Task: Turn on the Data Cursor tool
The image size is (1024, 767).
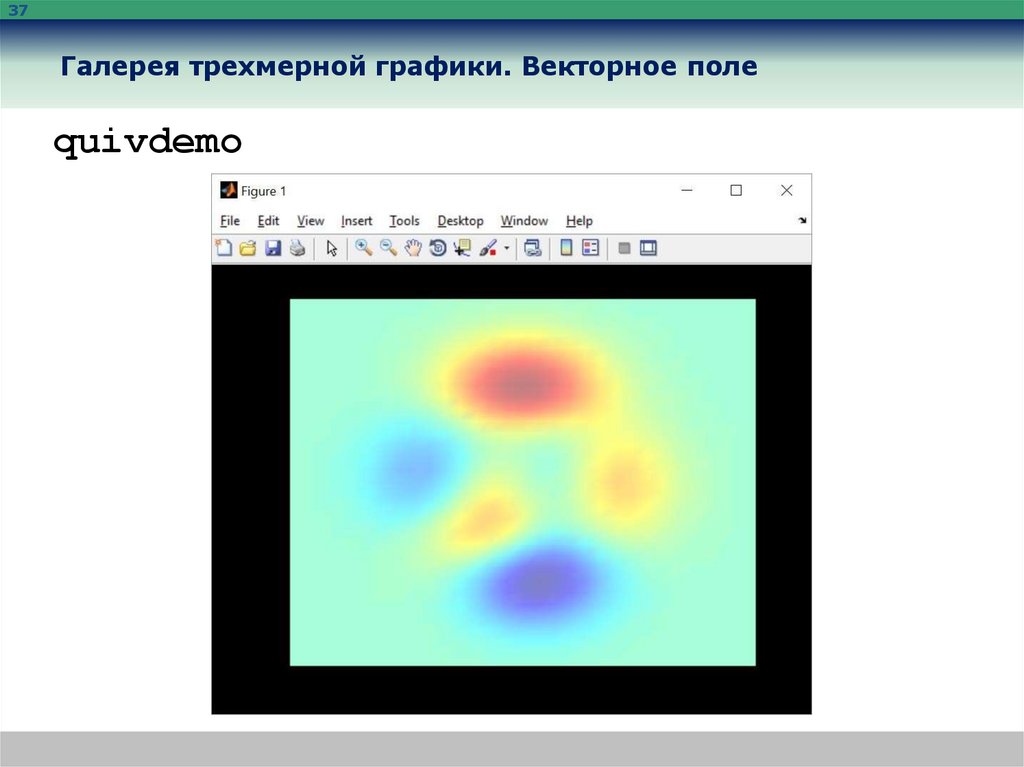Action: 462,248
